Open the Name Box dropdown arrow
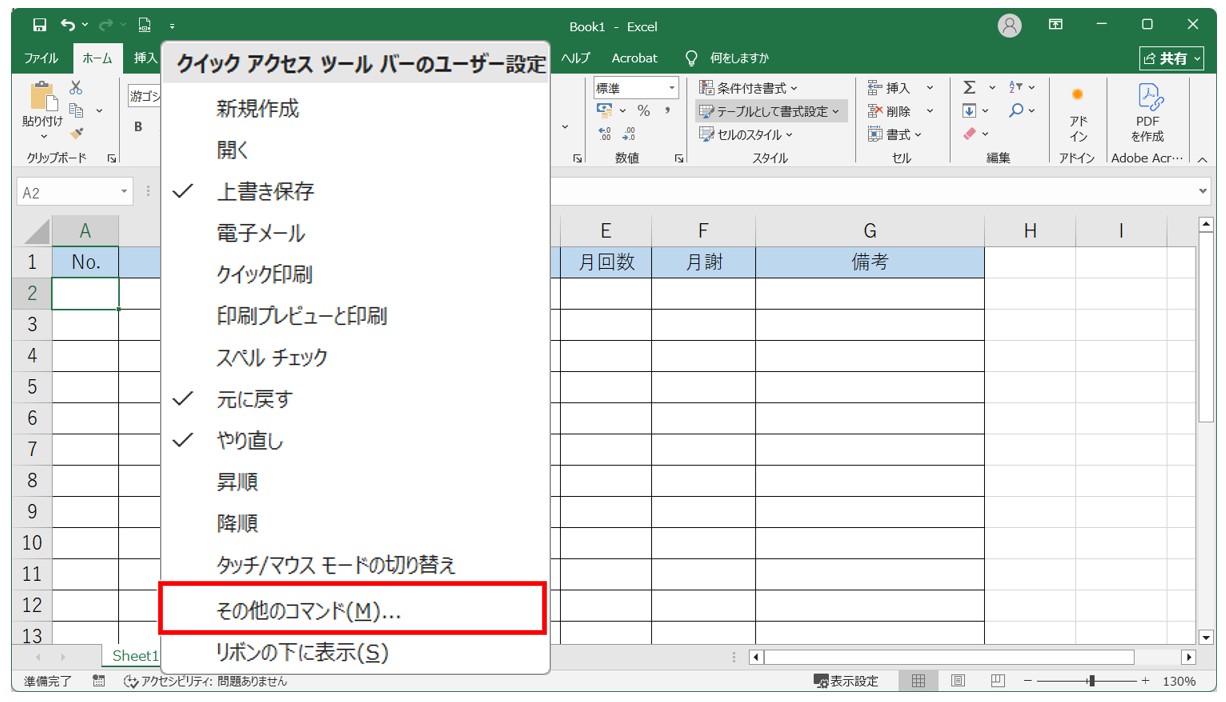 [x=124, y=192]
